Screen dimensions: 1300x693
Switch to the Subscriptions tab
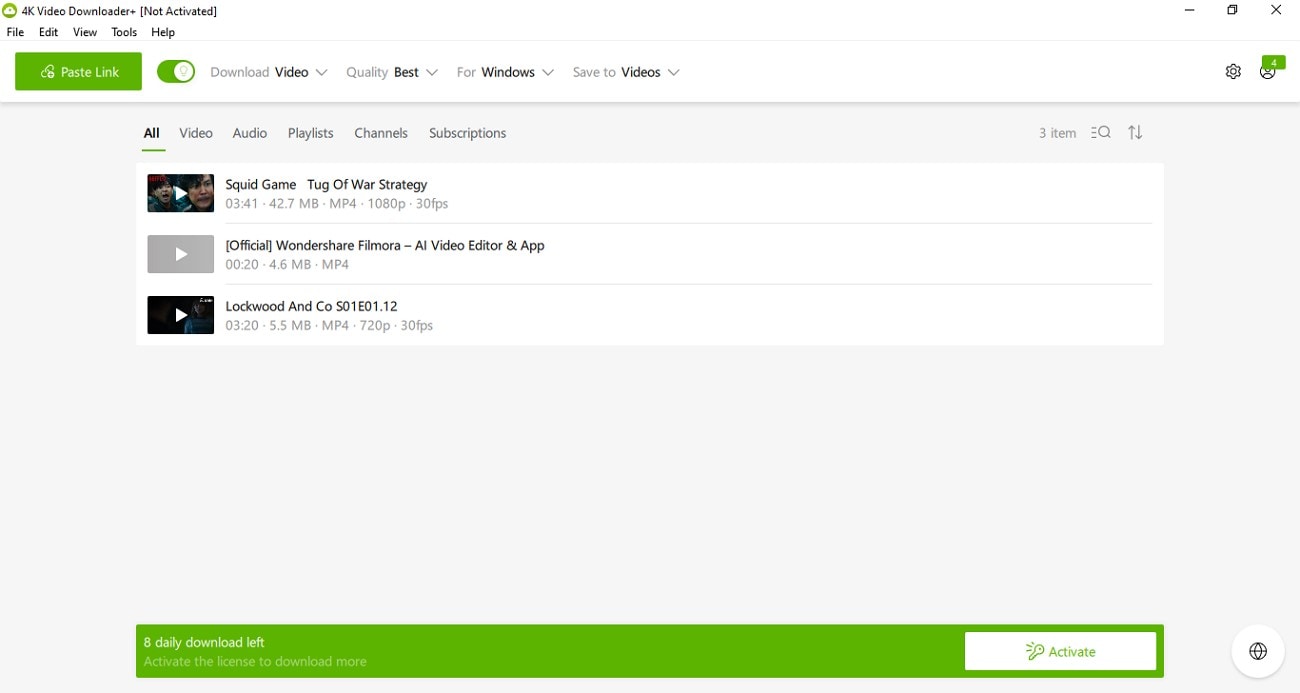[468, 133]
